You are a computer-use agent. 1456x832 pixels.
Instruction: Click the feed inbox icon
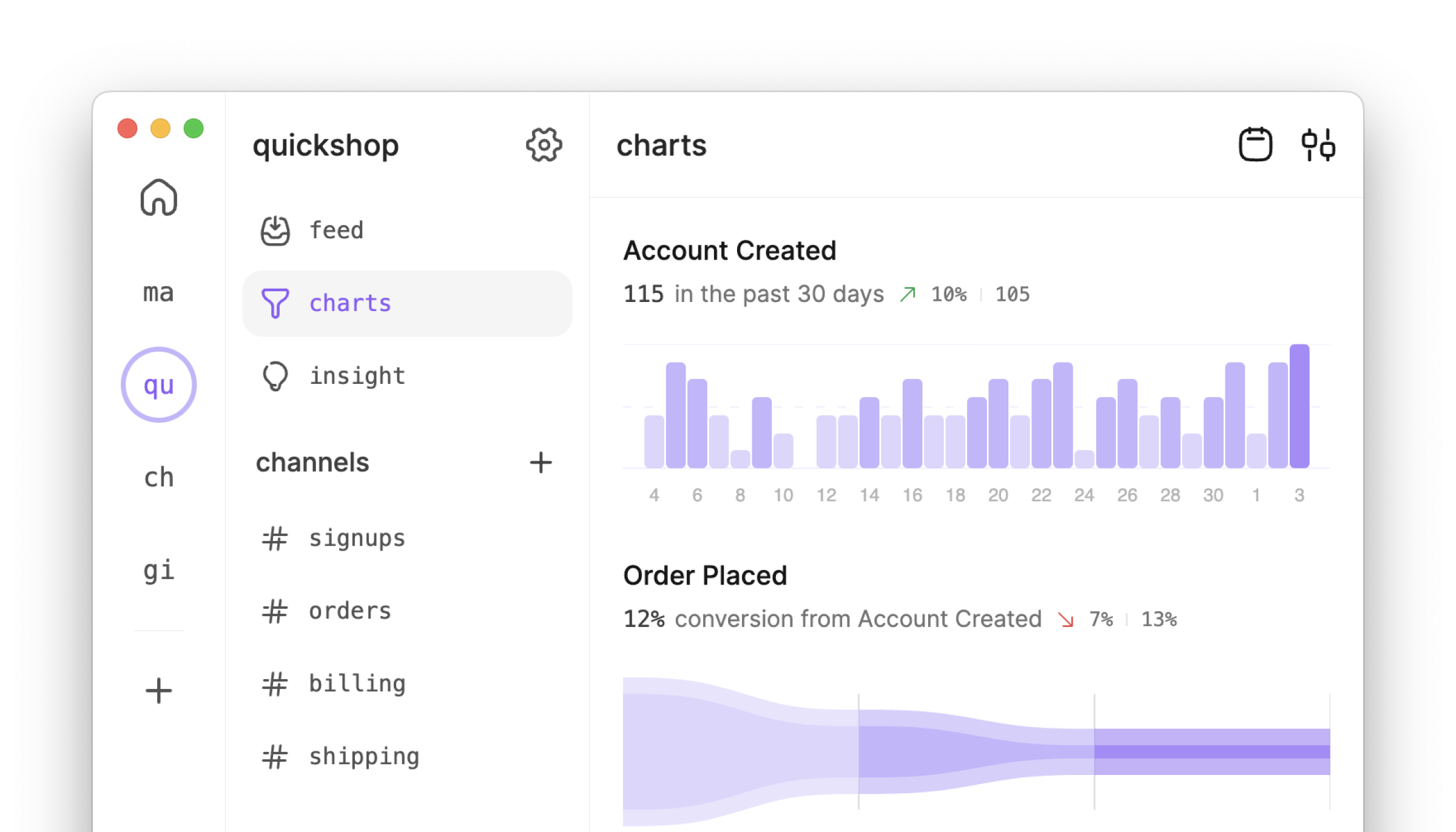tap(275, 230)
